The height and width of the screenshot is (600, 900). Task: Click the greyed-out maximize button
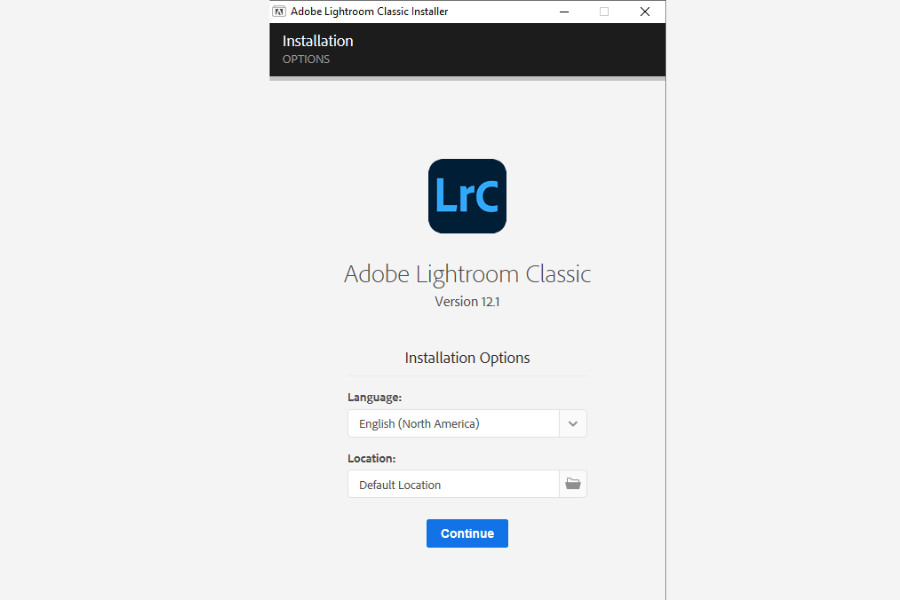[604, 12]
